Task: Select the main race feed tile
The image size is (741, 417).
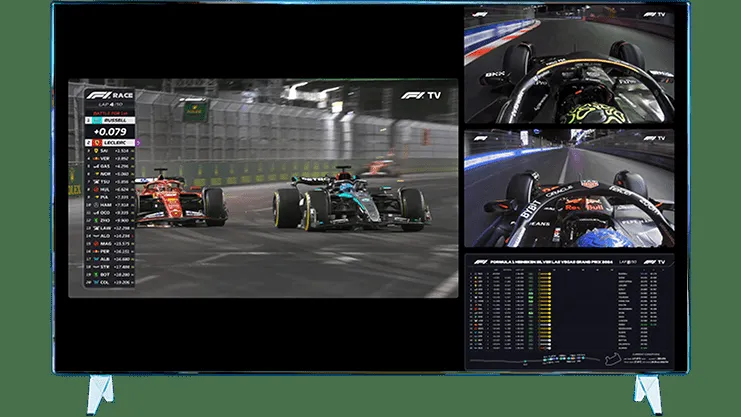Action: coord(263,188)
